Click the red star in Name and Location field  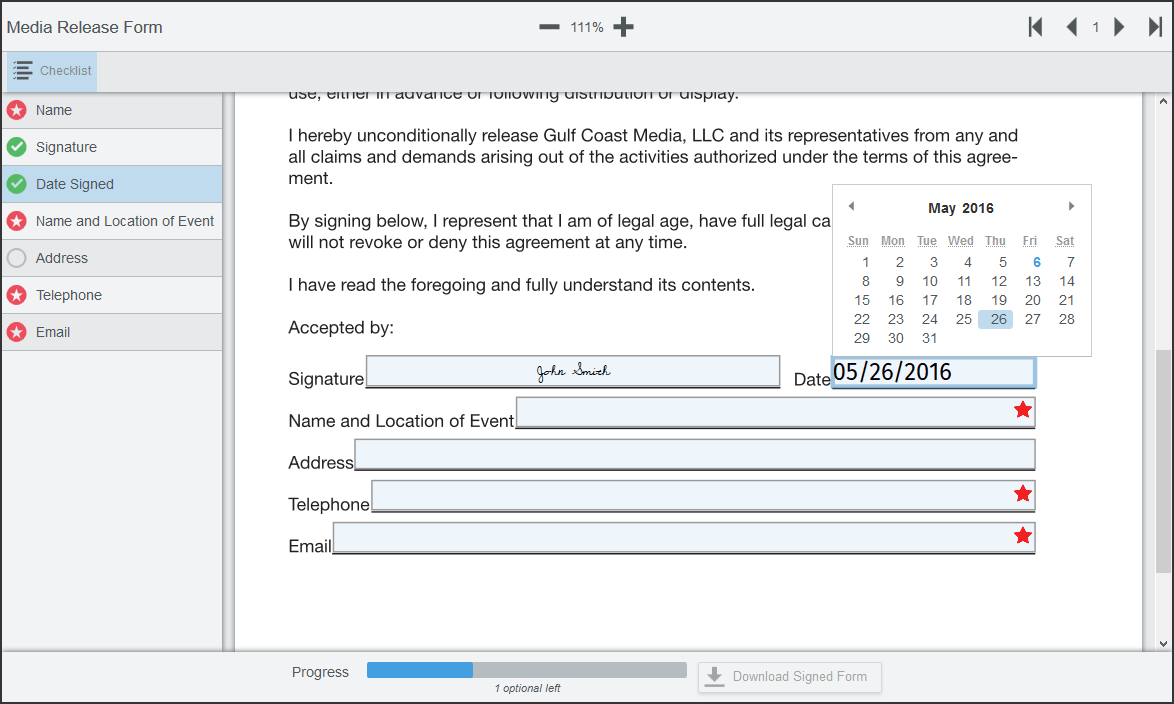(1023, 409)
